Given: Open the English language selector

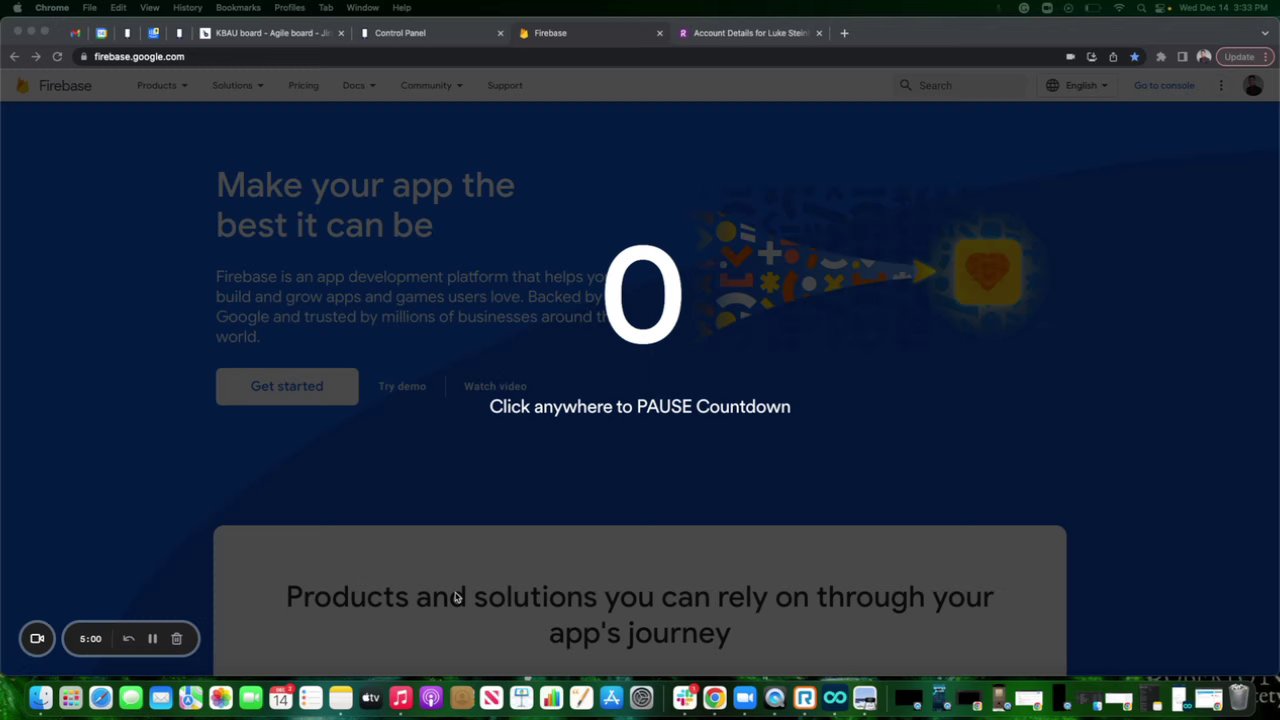Looking at the screenshot, I should click(1077, 86).
